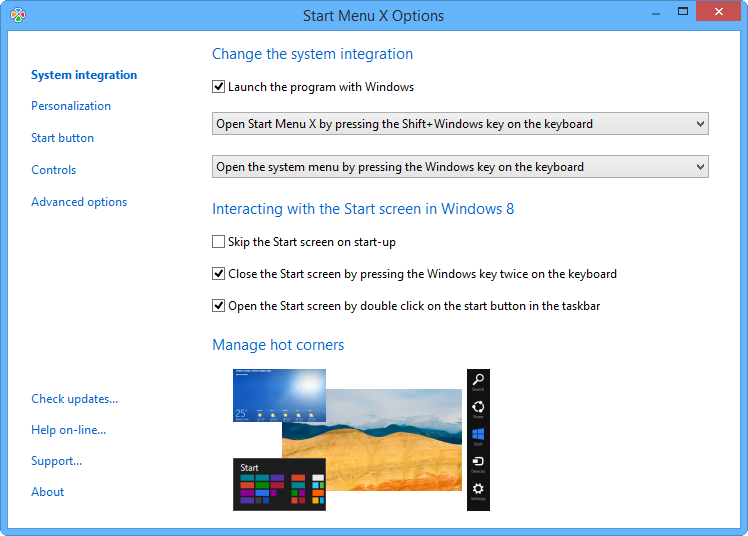Click the Search charm icon in hot corners preview

(x=478, y=380)
